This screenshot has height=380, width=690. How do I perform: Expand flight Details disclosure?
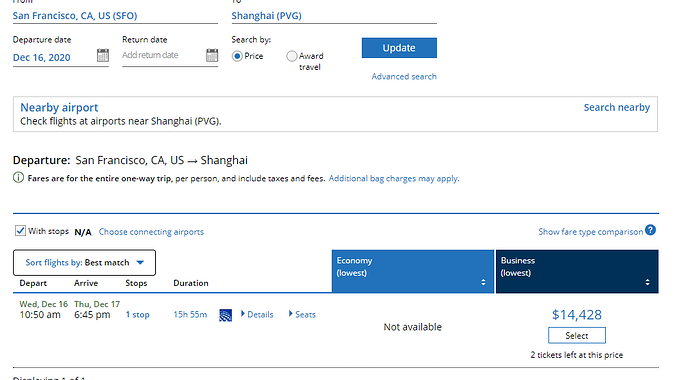pyautogui.click(x=257, y=314)
